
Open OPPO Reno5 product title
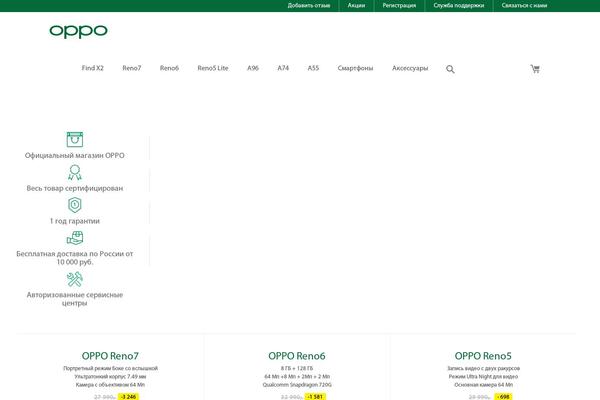(x=483, y=356)
